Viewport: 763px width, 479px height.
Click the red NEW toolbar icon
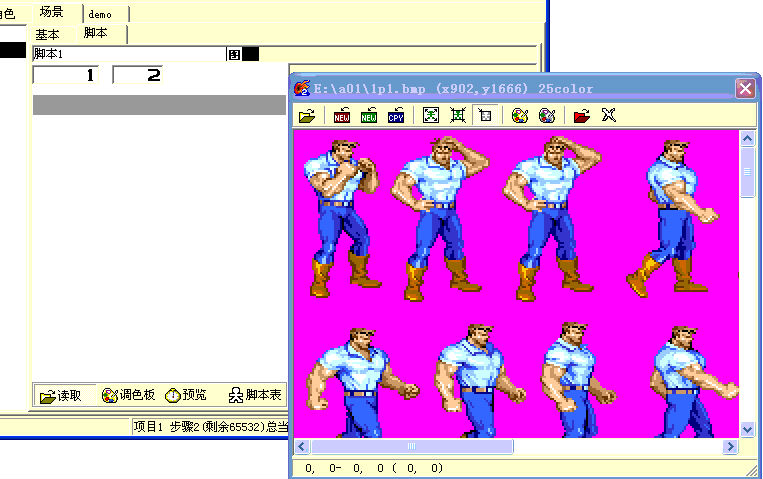[x=342, y=116]
